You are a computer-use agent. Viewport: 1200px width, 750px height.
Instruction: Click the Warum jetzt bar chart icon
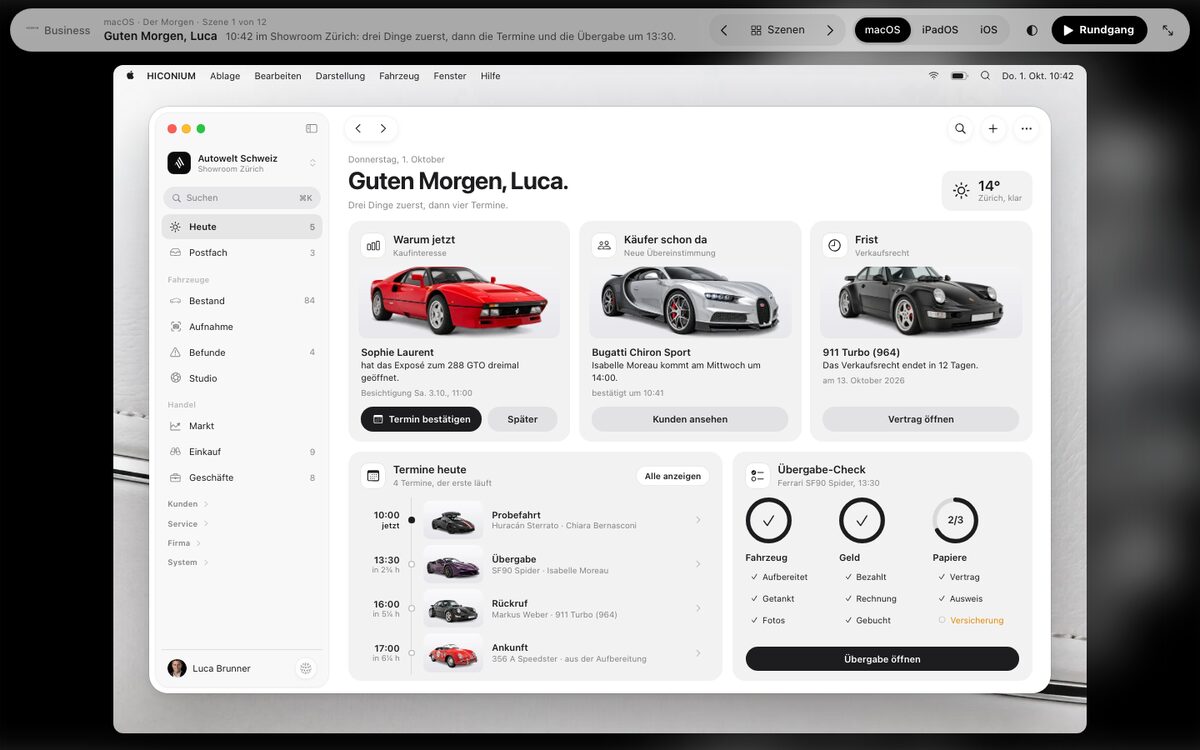click(373, 245)
